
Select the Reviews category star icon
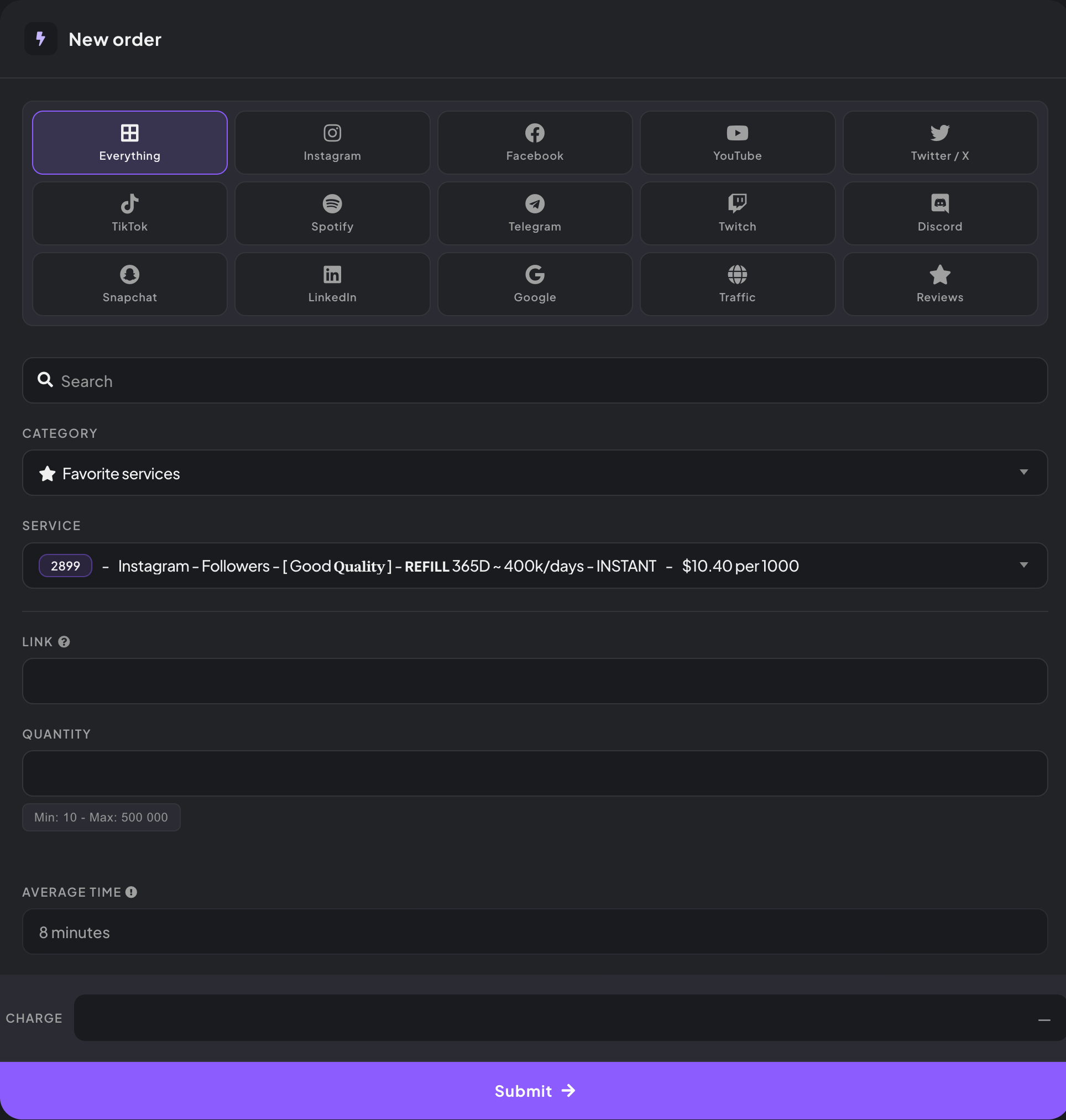pyautogui.click(x=939, y=274)
